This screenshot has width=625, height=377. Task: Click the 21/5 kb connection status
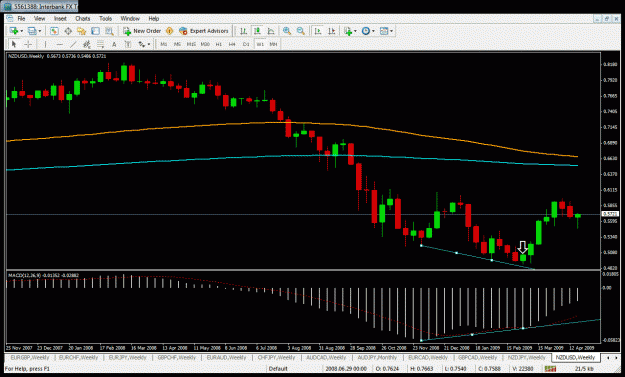pos(584,369)
